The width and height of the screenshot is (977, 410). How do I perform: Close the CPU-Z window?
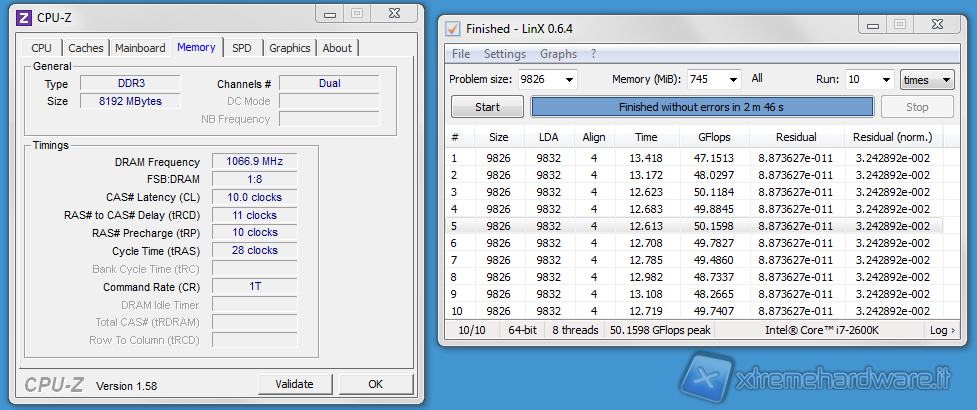[395, 13]
